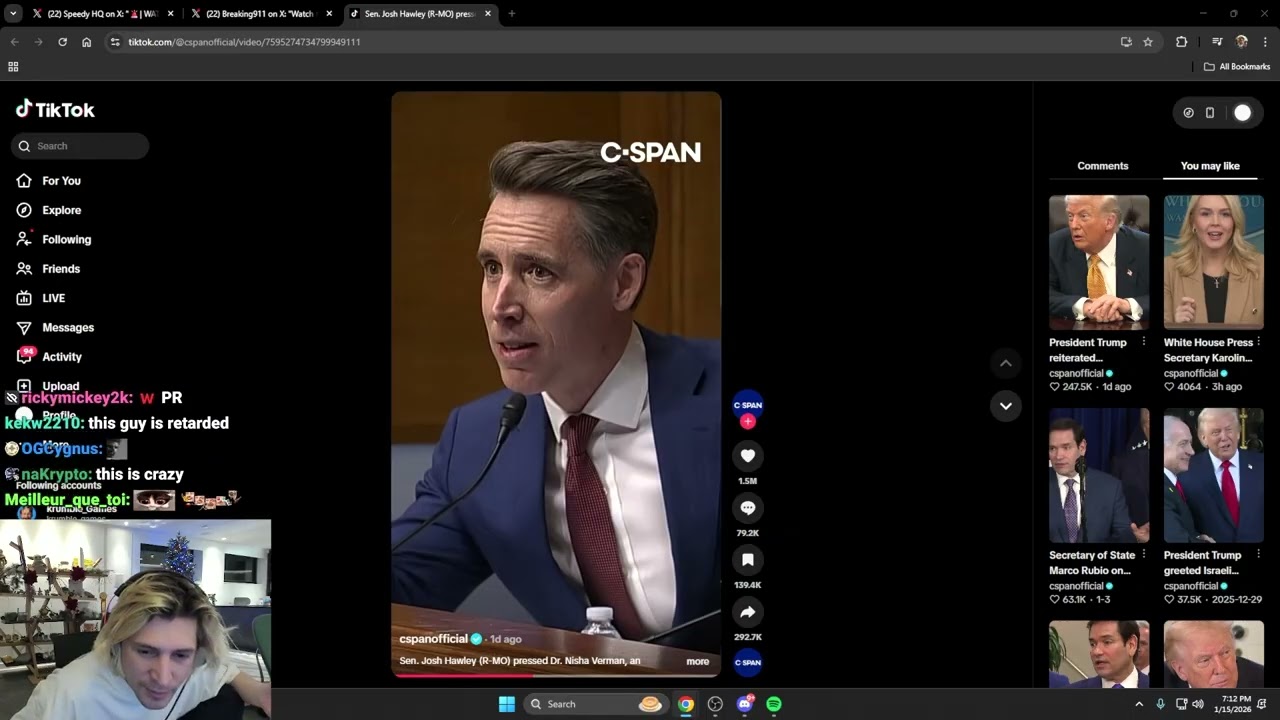Open Spotify from the Windows taskbar
Image resolution: width=1280 pixels, height=720 pixels.
click(x=773, y=704)
